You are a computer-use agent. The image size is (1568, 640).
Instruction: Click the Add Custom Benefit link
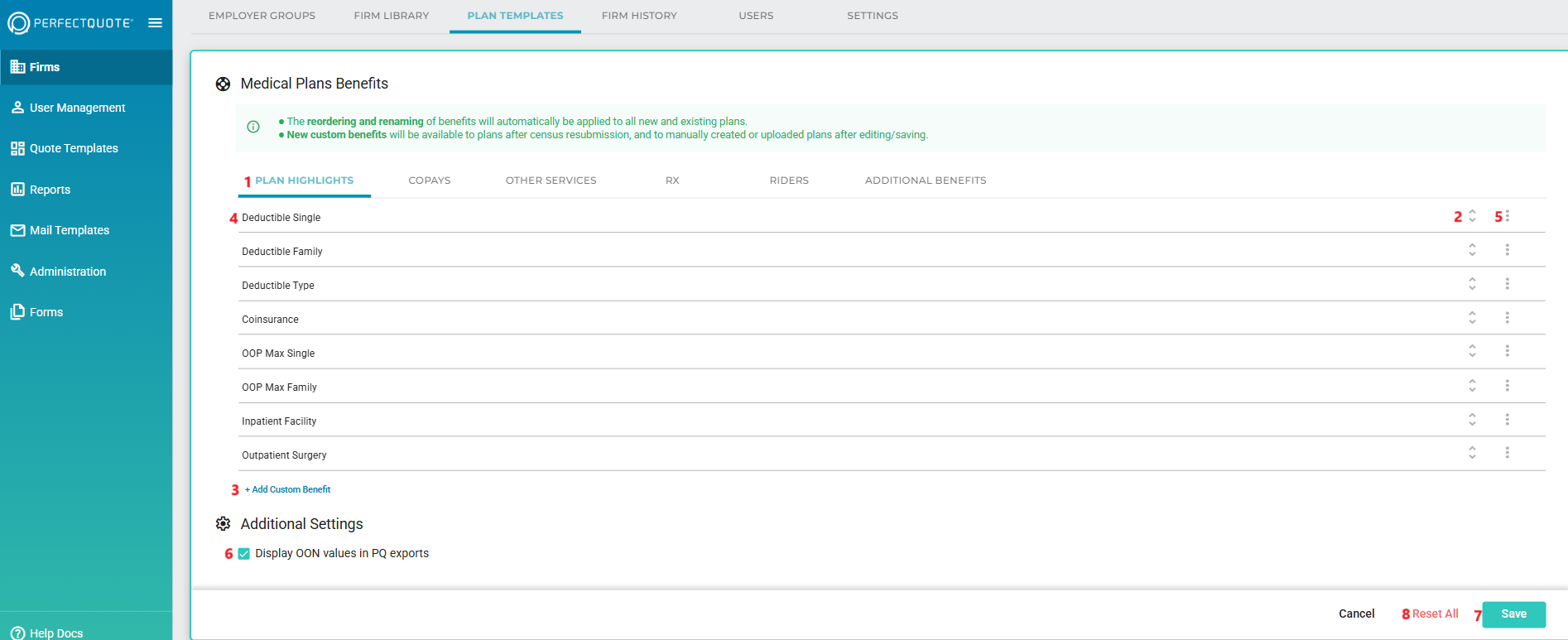point(287,489)
